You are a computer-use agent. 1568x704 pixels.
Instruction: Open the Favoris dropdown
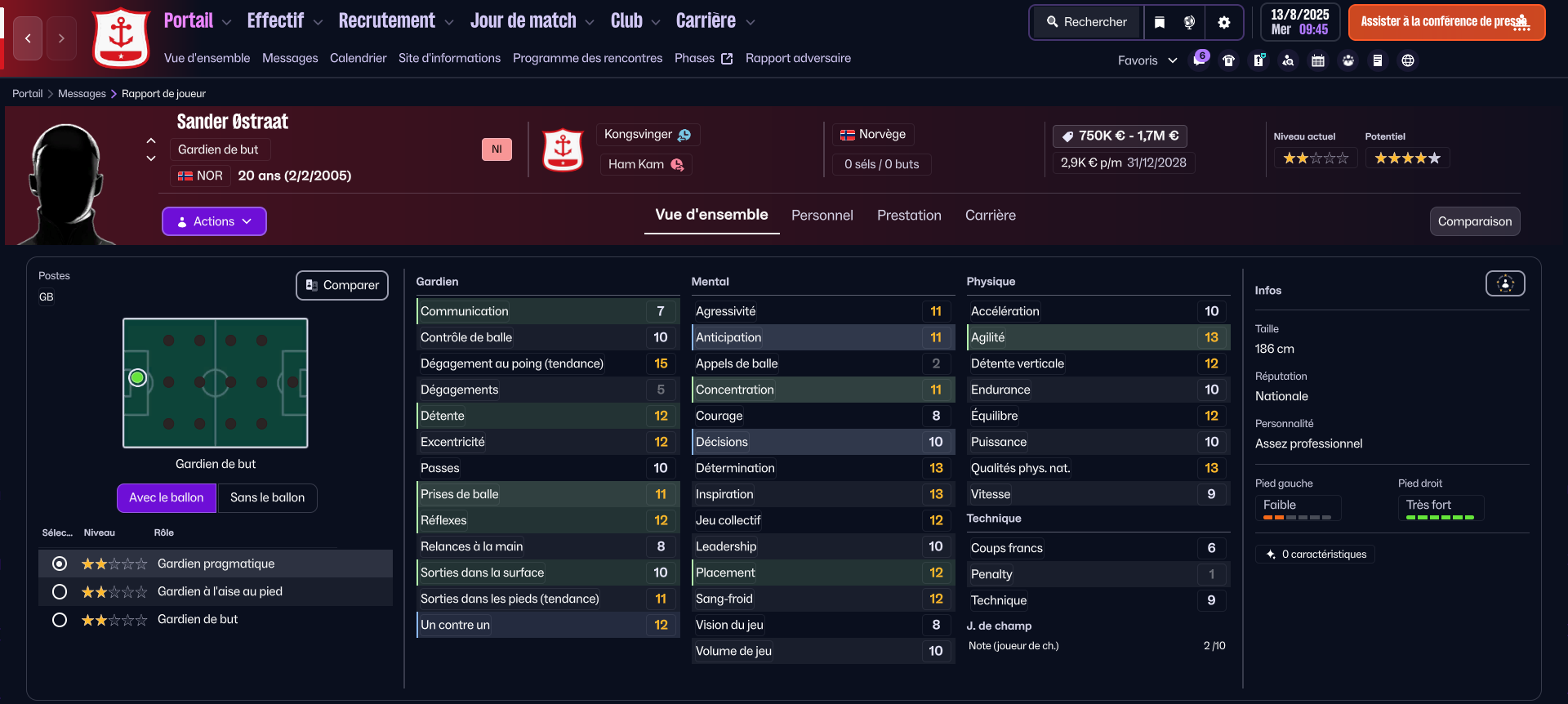coord(1147,60)
